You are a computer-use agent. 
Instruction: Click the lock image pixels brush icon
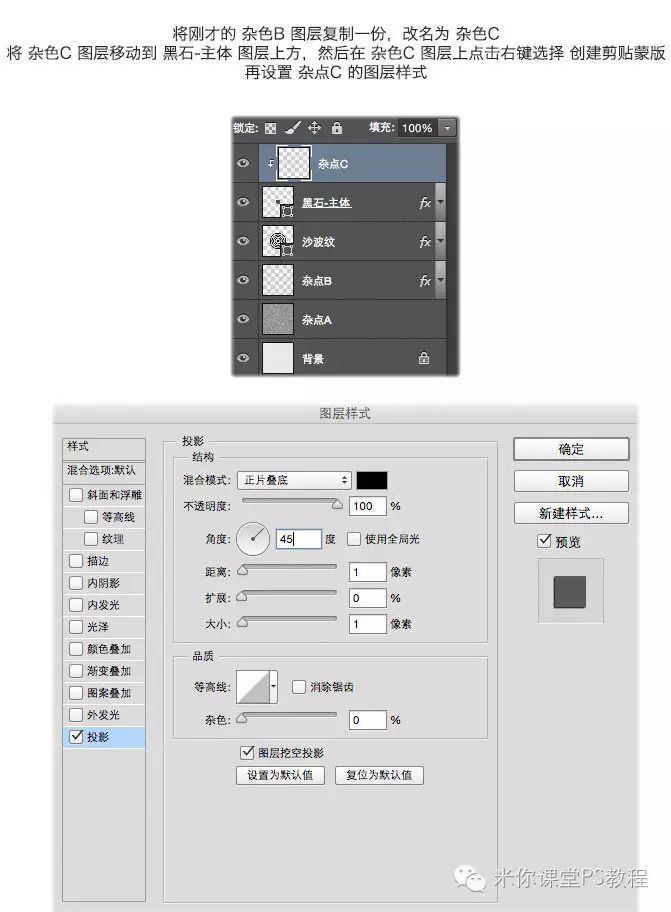pyautogui.click(x=292, y=128)
